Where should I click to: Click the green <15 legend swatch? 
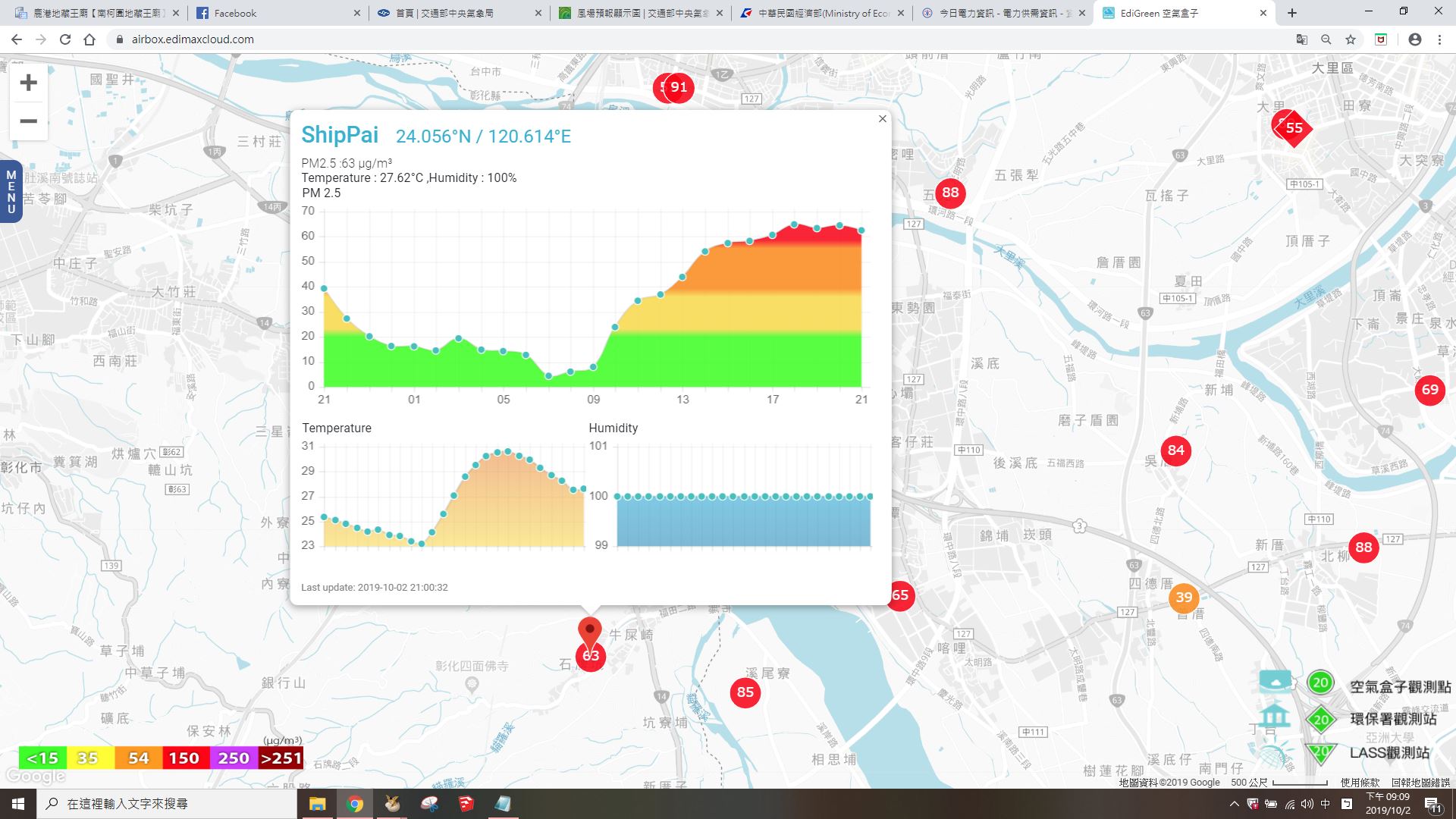[42, 758]
